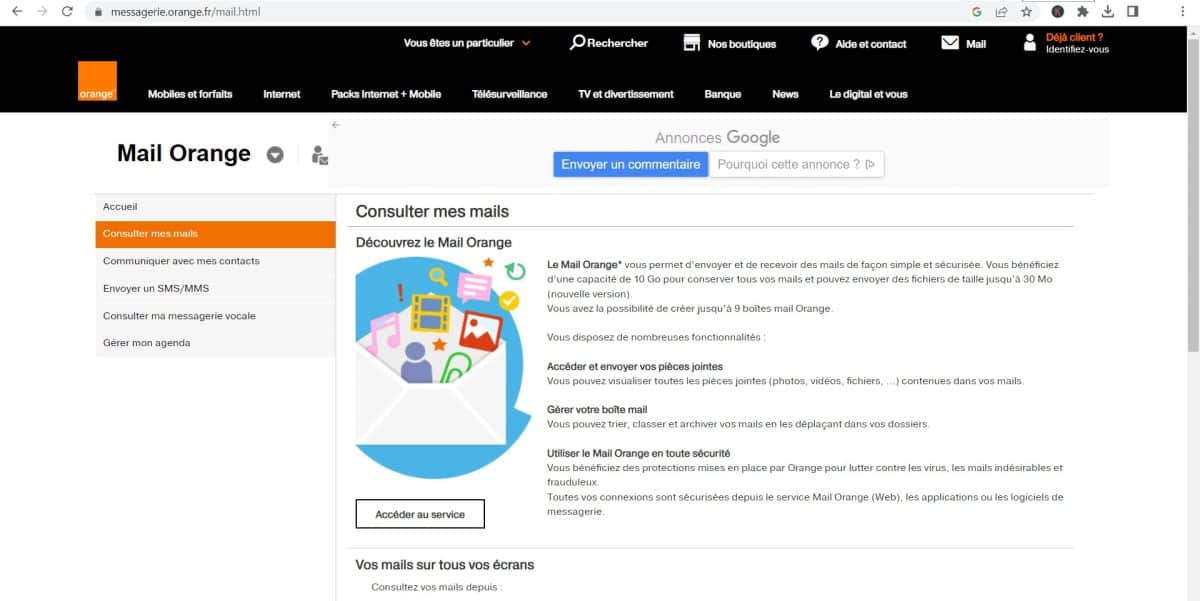This screenshot has width=1200, height=601.
Task: Expand the Mail Orange dropdown arrow
Action: [275, 155]
